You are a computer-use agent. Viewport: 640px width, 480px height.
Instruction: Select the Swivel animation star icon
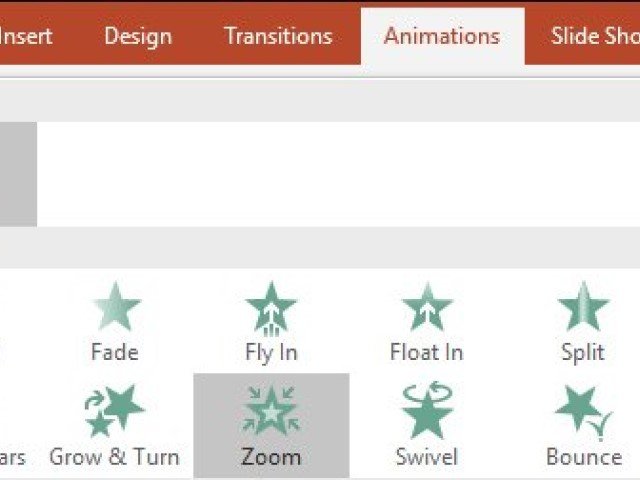coord(427,410)
